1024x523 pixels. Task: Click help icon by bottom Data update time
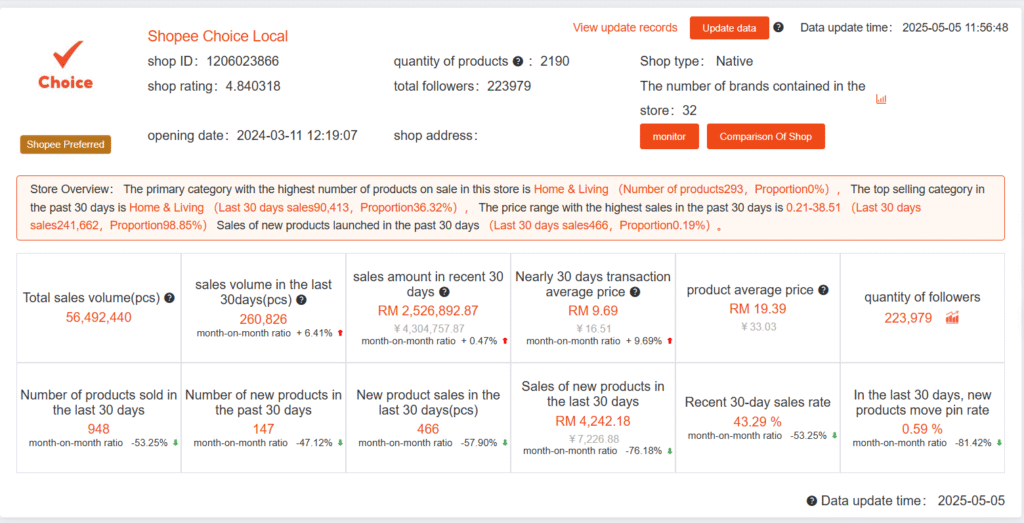tap(812, 501)
